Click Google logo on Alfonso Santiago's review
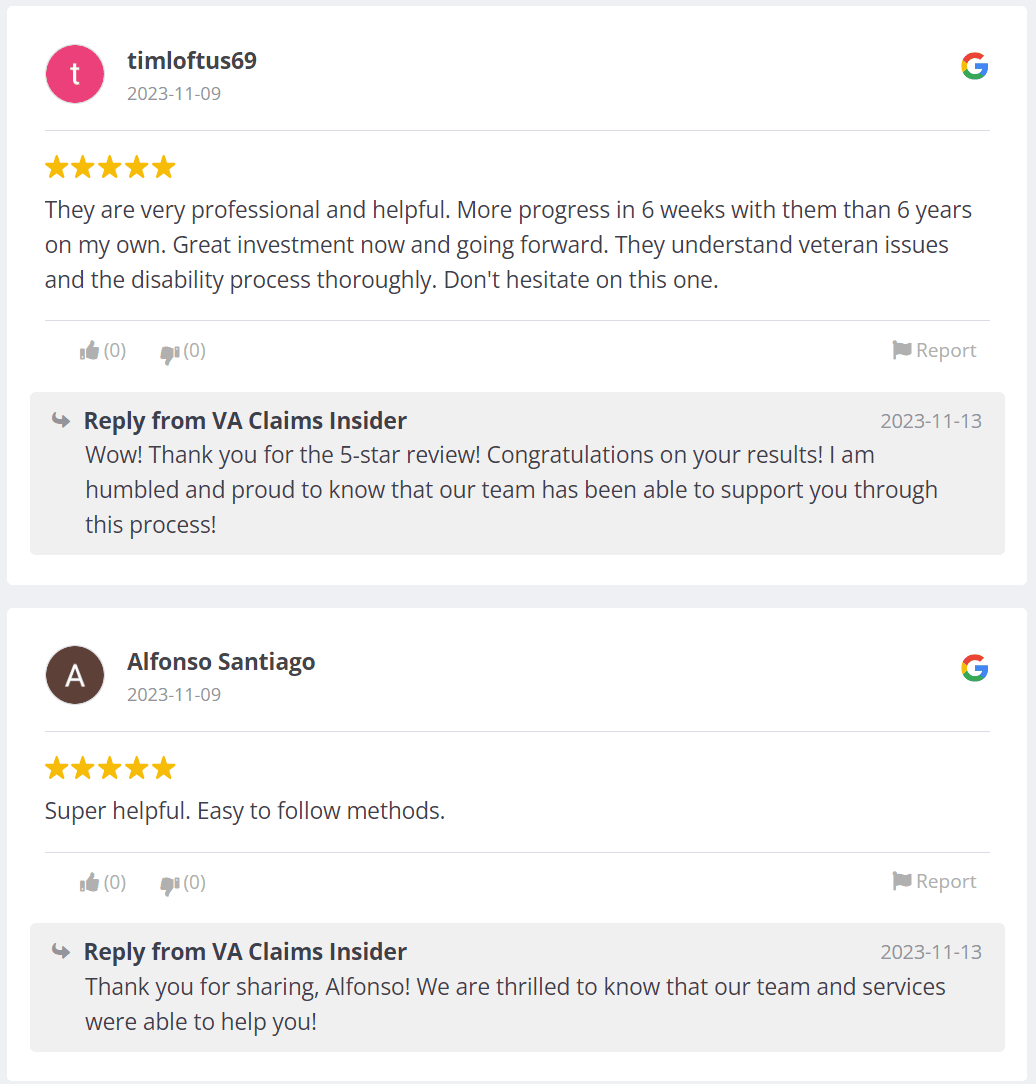1036x1084 pixels. point(974,668)
